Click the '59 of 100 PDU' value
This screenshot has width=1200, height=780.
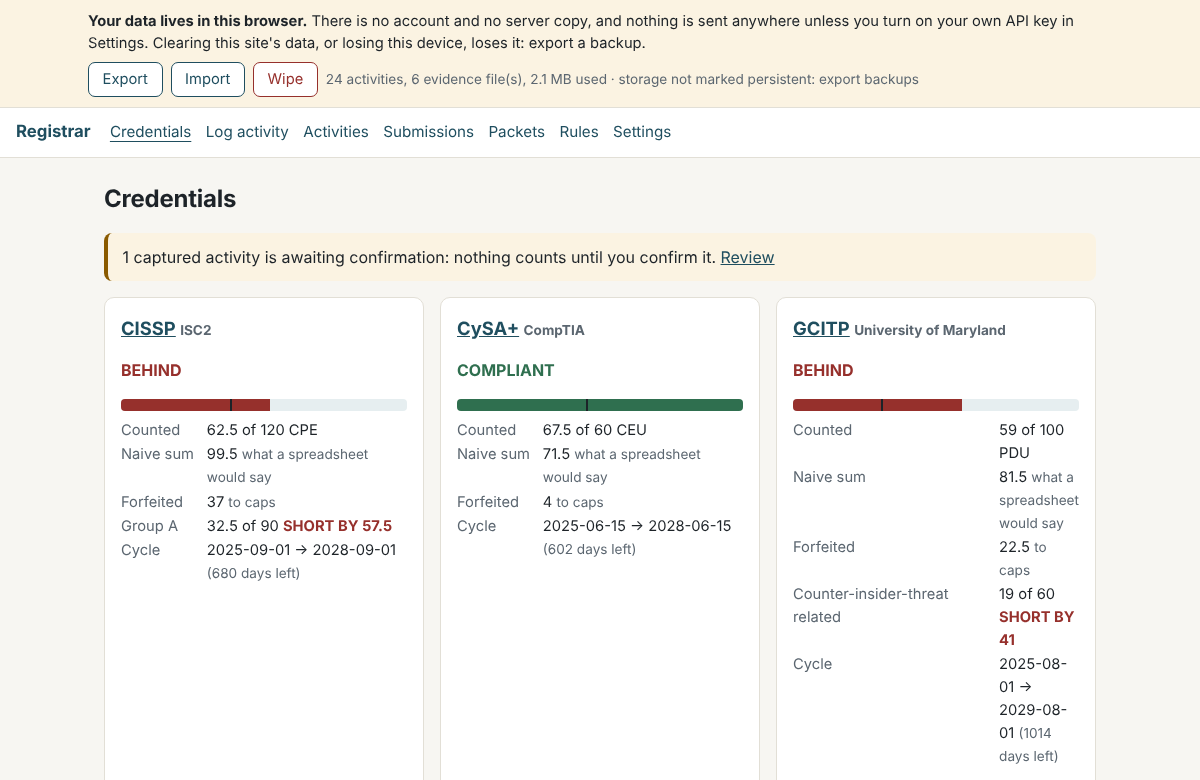click(1032, 441)
